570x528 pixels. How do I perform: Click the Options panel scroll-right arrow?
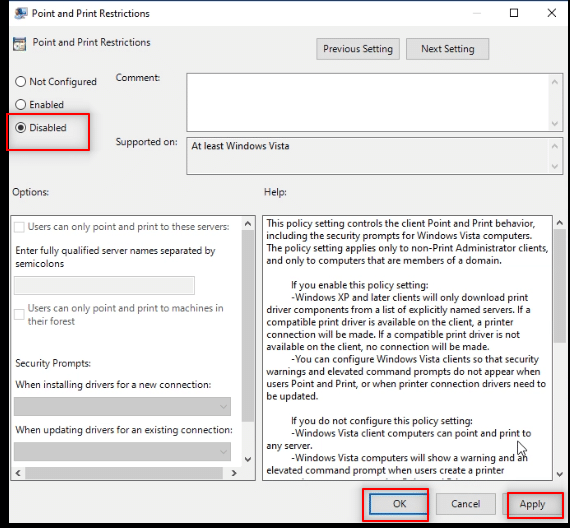tap(234, 473)
